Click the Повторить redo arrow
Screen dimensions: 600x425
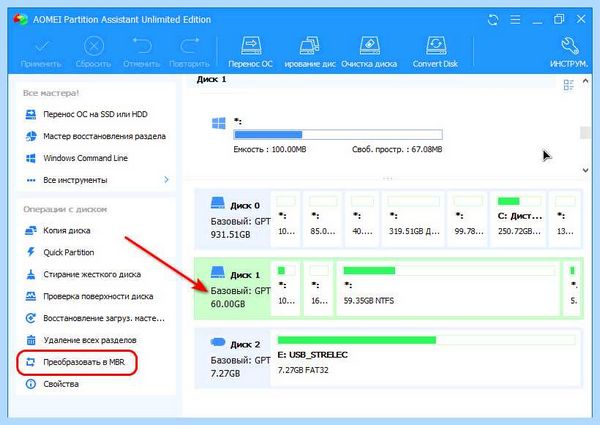(189, 46)
